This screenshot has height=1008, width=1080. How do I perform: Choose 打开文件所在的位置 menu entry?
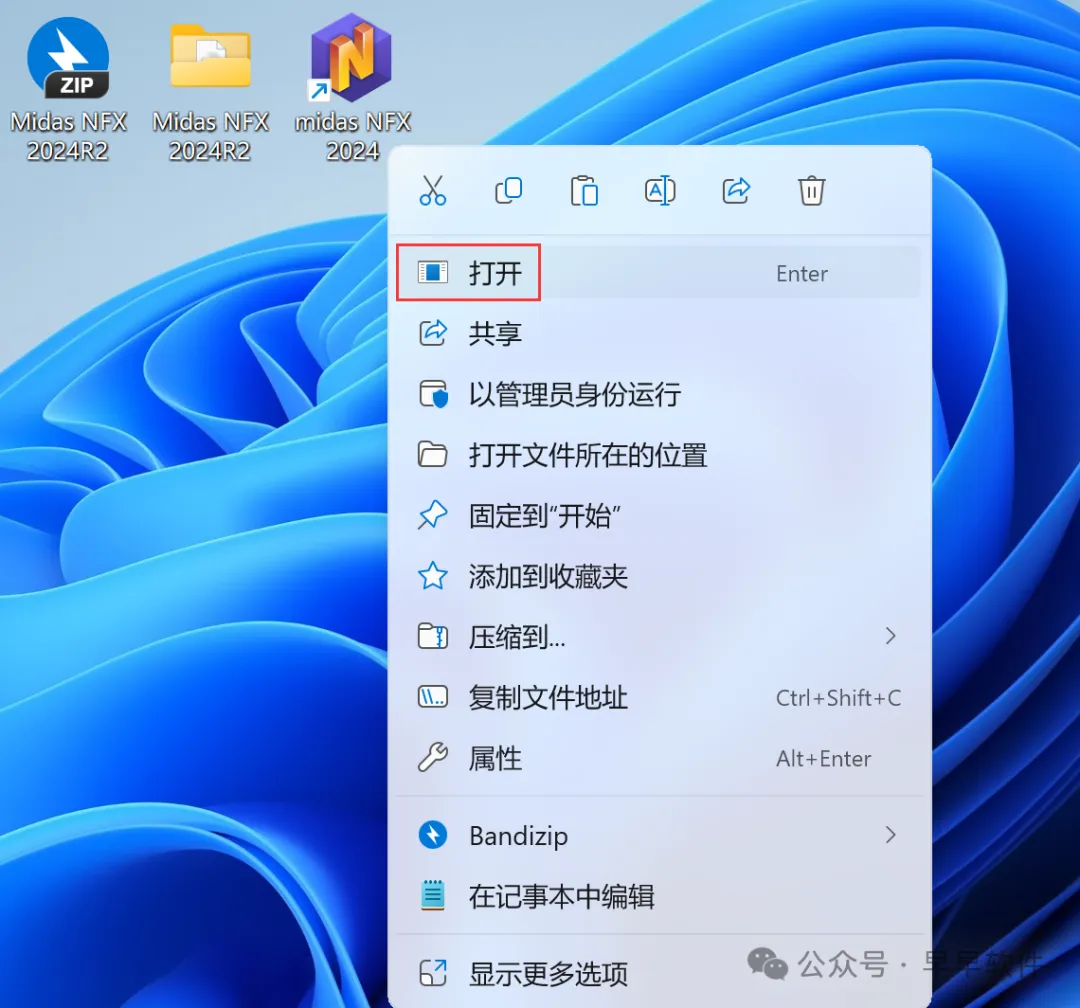click(658, 455)
